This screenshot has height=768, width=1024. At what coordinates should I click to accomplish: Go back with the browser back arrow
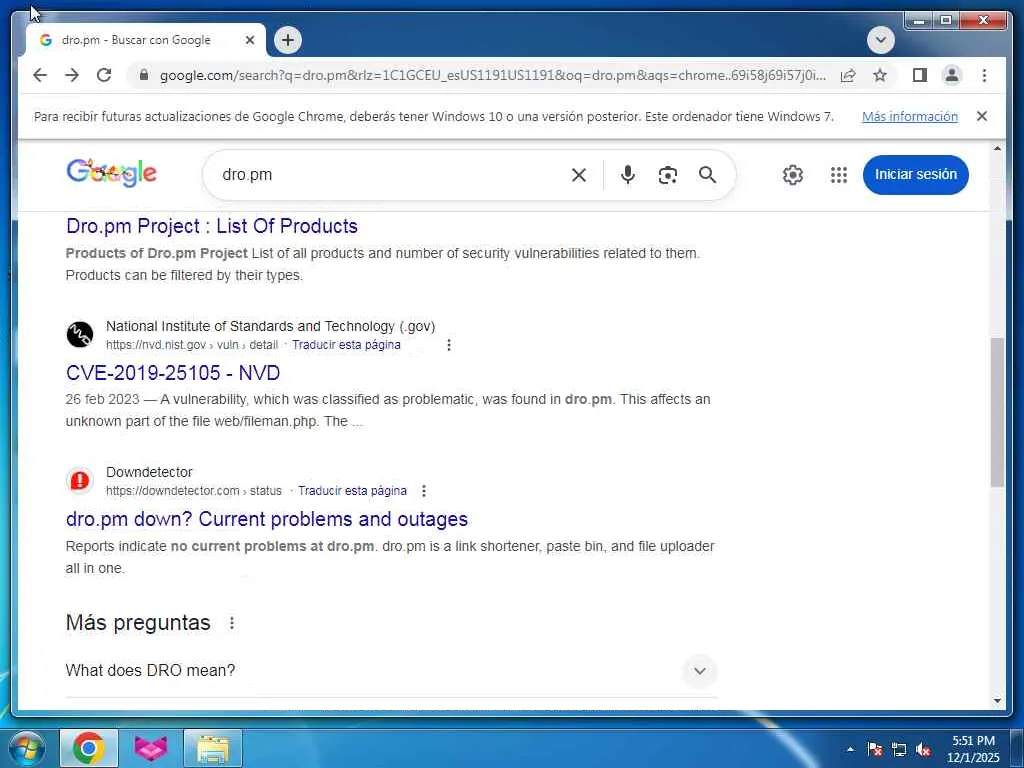(x=40, y=75)
